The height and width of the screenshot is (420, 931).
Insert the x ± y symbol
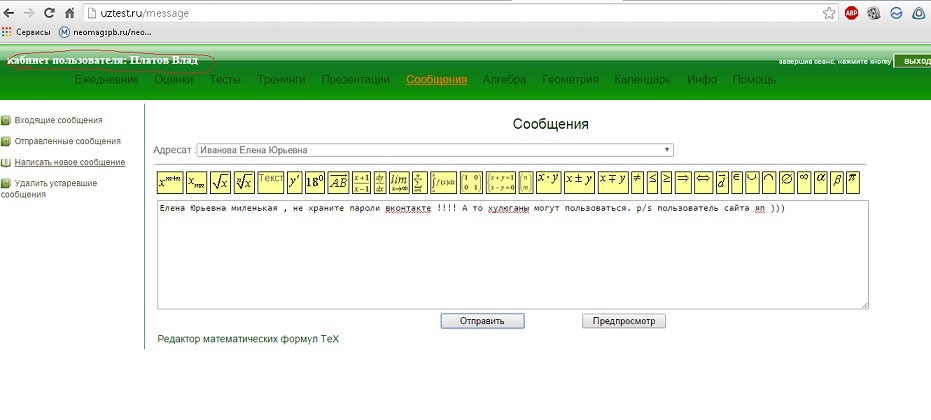pos(580,182)
